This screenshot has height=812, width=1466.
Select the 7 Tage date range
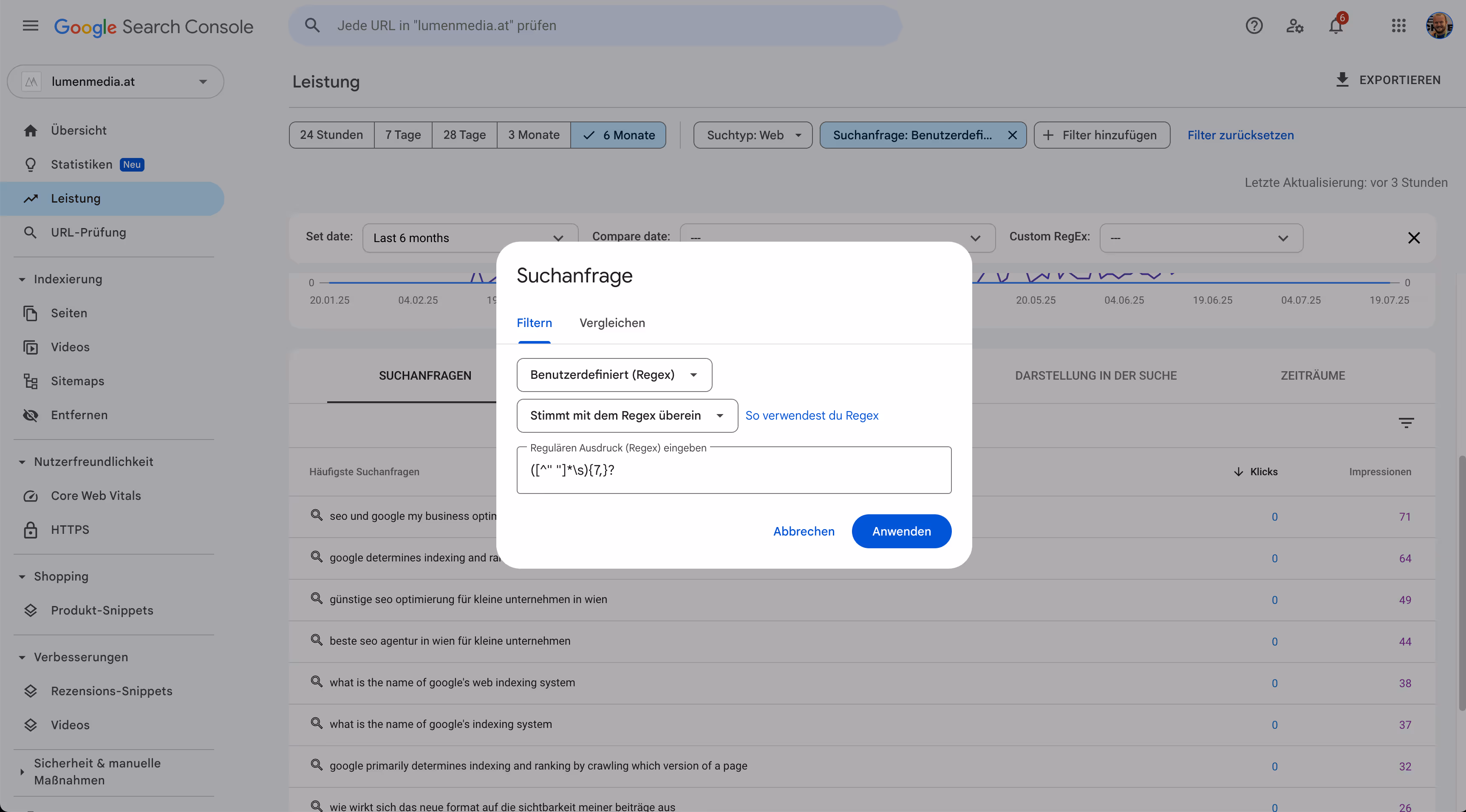403,135
